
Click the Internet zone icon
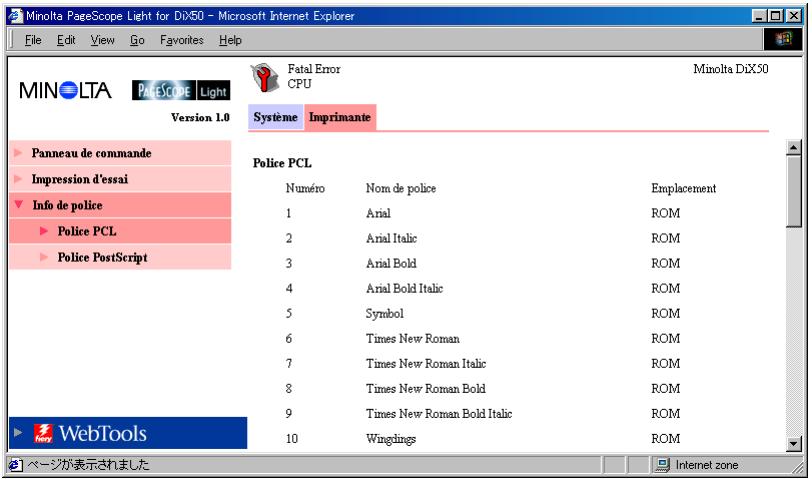662,465
